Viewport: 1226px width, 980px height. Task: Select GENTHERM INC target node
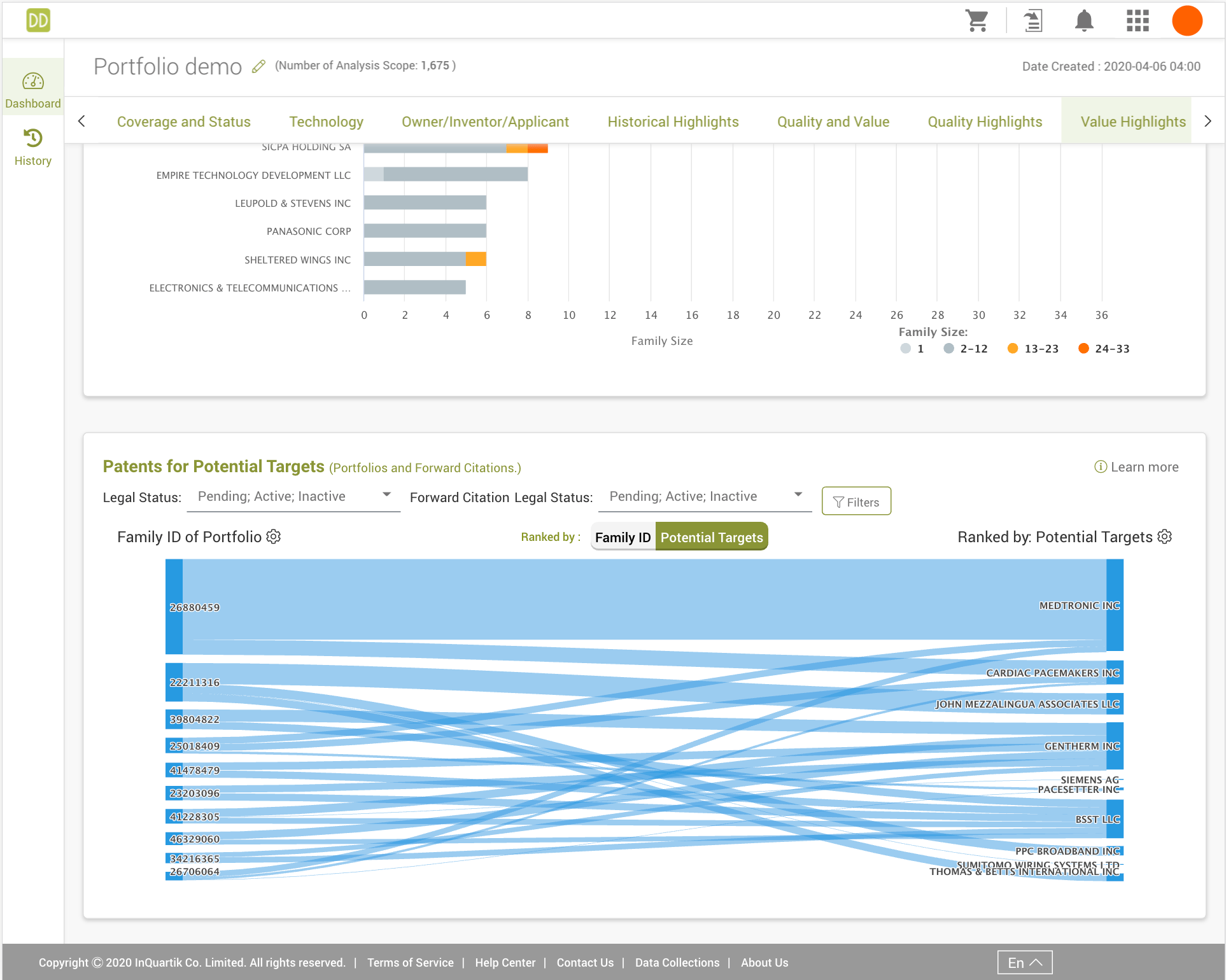1115,746
